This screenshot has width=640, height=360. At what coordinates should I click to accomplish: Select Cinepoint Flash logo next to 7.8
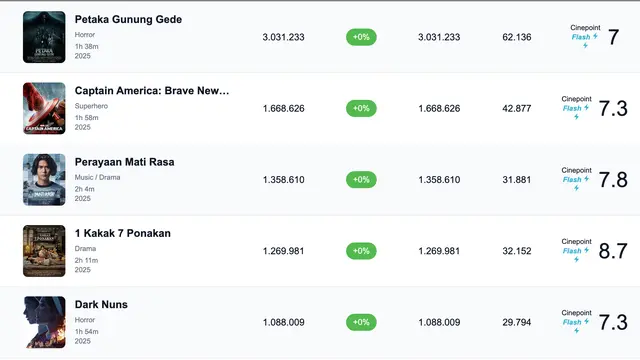pos(576,179)
